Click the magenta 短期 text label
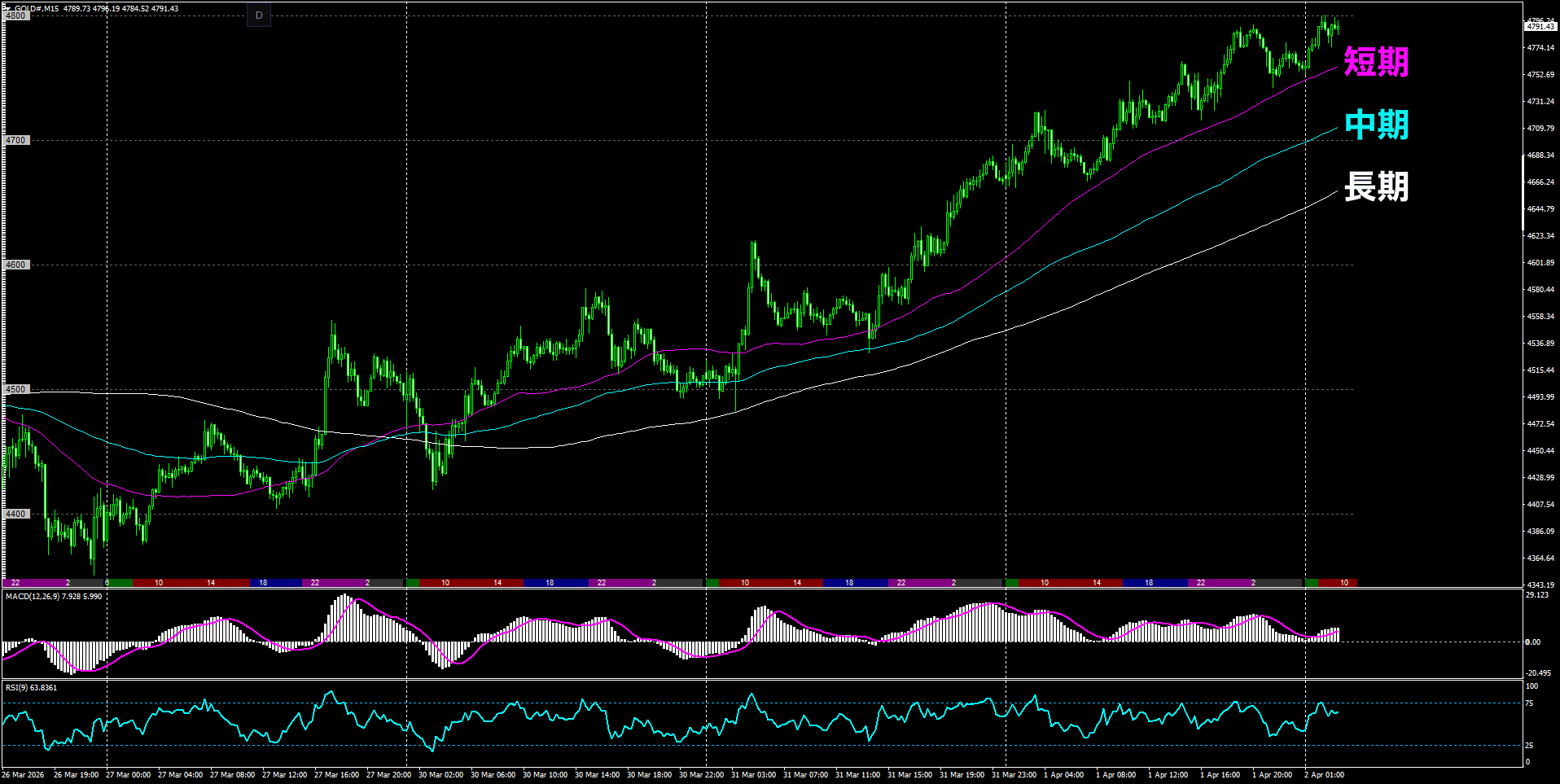This screenshot has height=784, width=1560. point(1376,62)
